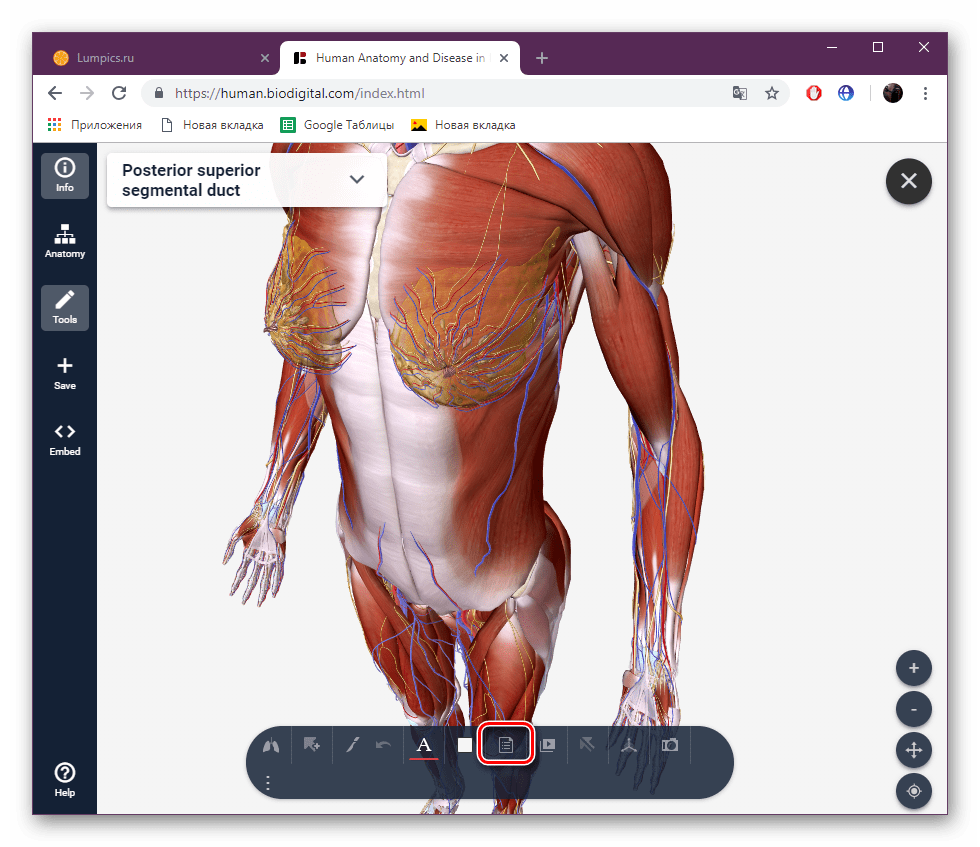
Task: Select the highlighted notes document tool
Action: pyautogui.click(x=506, y=745)
